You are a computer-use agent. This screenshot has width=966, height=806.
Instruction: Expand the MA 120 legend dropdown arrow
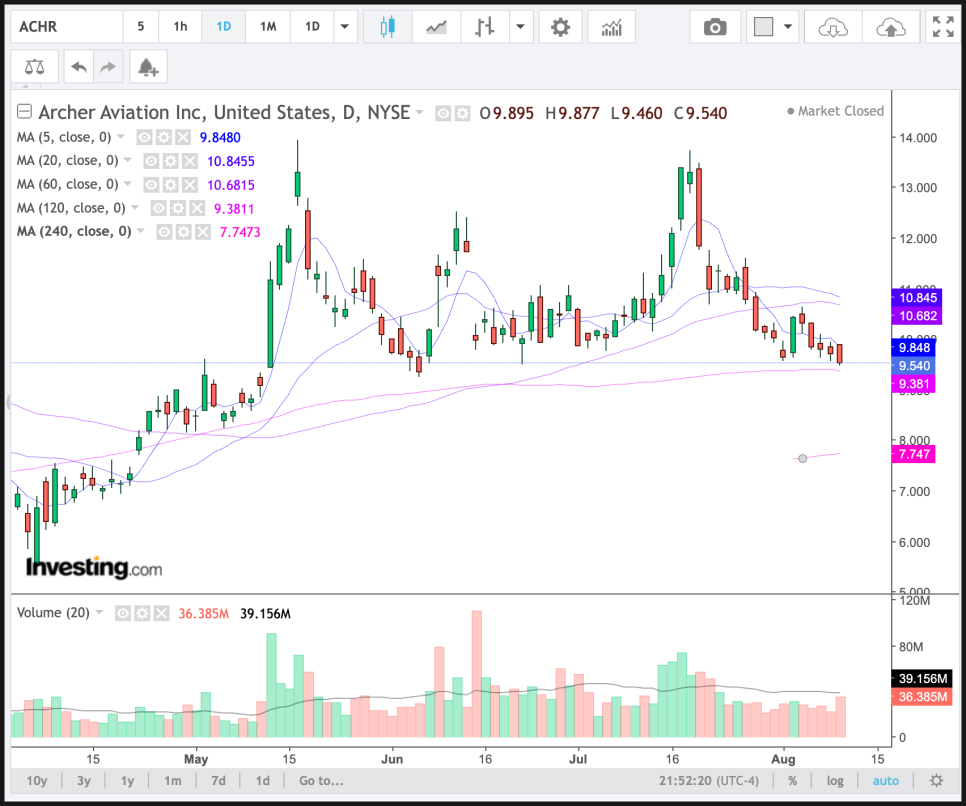point(135,207)
